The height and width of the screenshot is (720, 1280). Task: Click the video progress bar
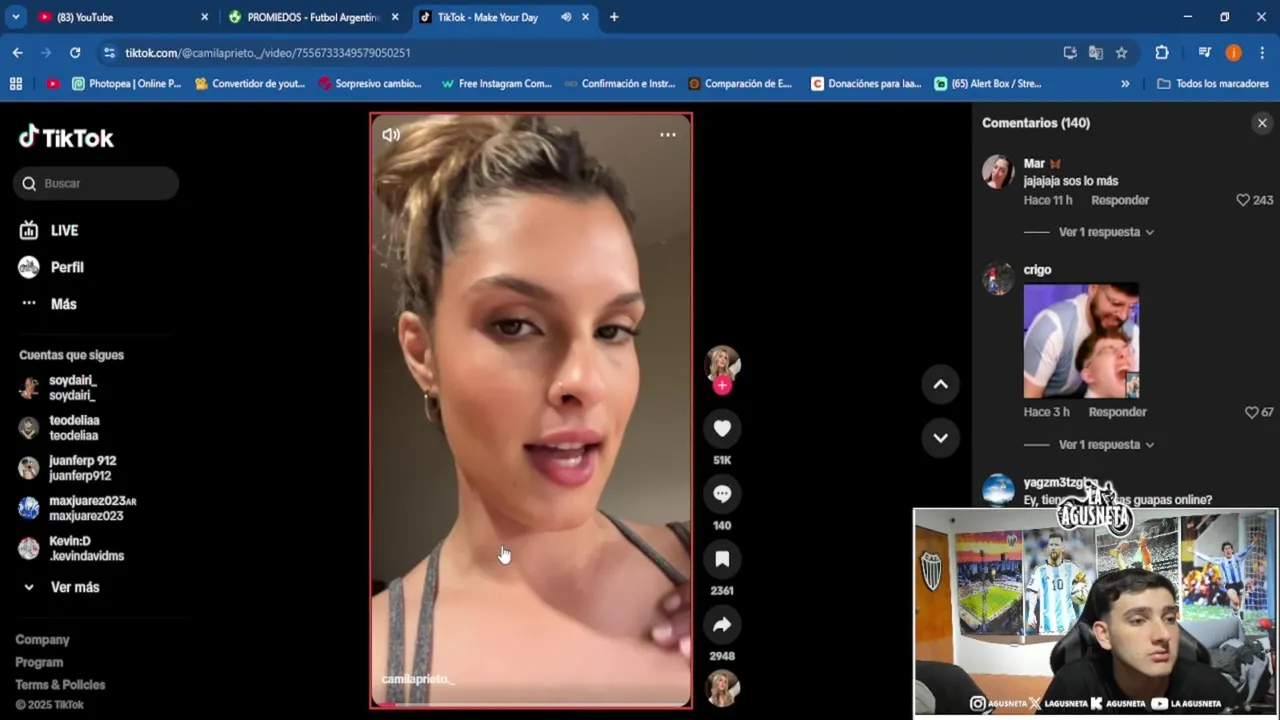click(531, 704)
